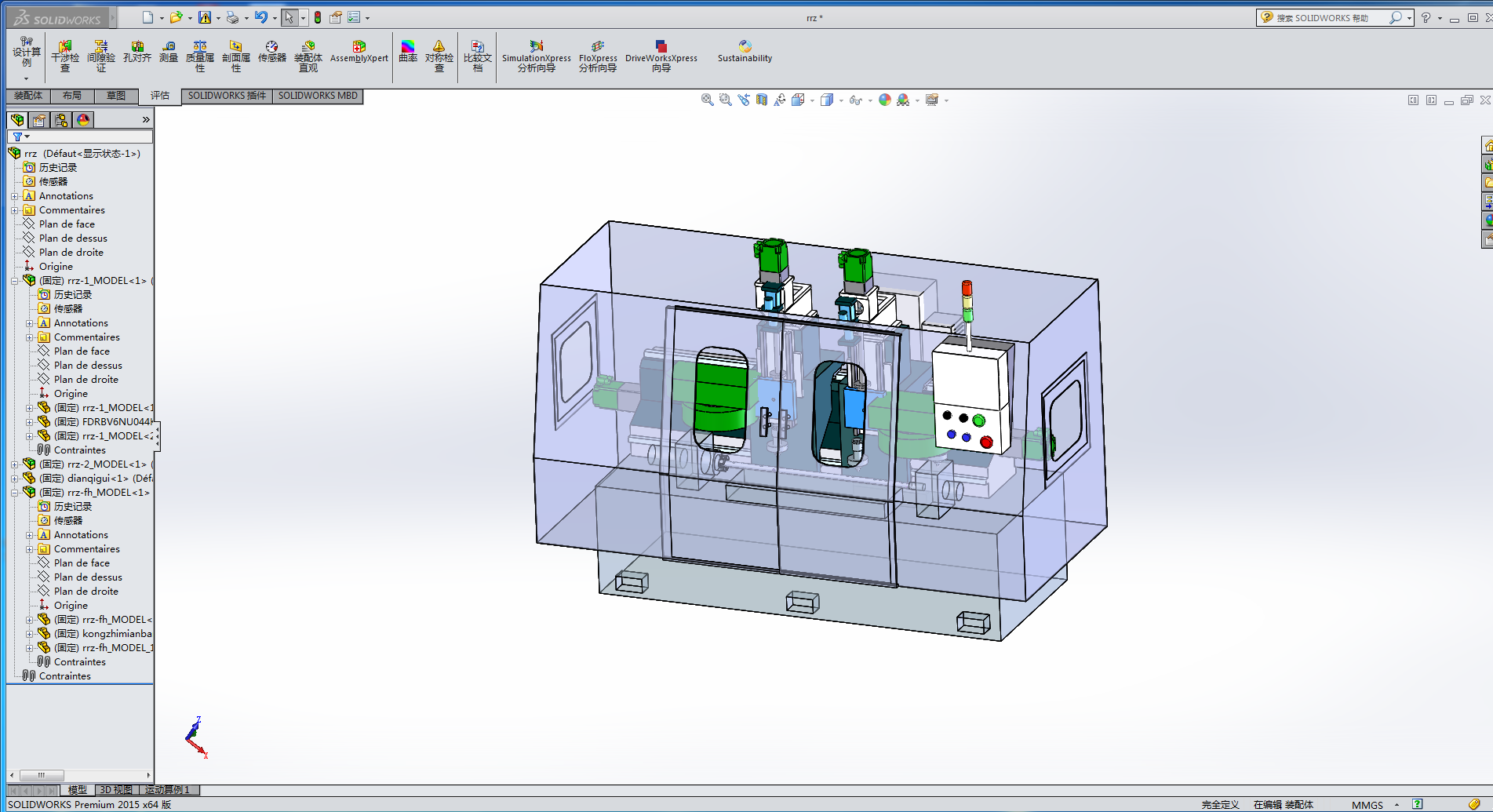Open the 运动算例1 motion study tab
The height and width of the screenshot is (812, 1493).
pos(167,790)
